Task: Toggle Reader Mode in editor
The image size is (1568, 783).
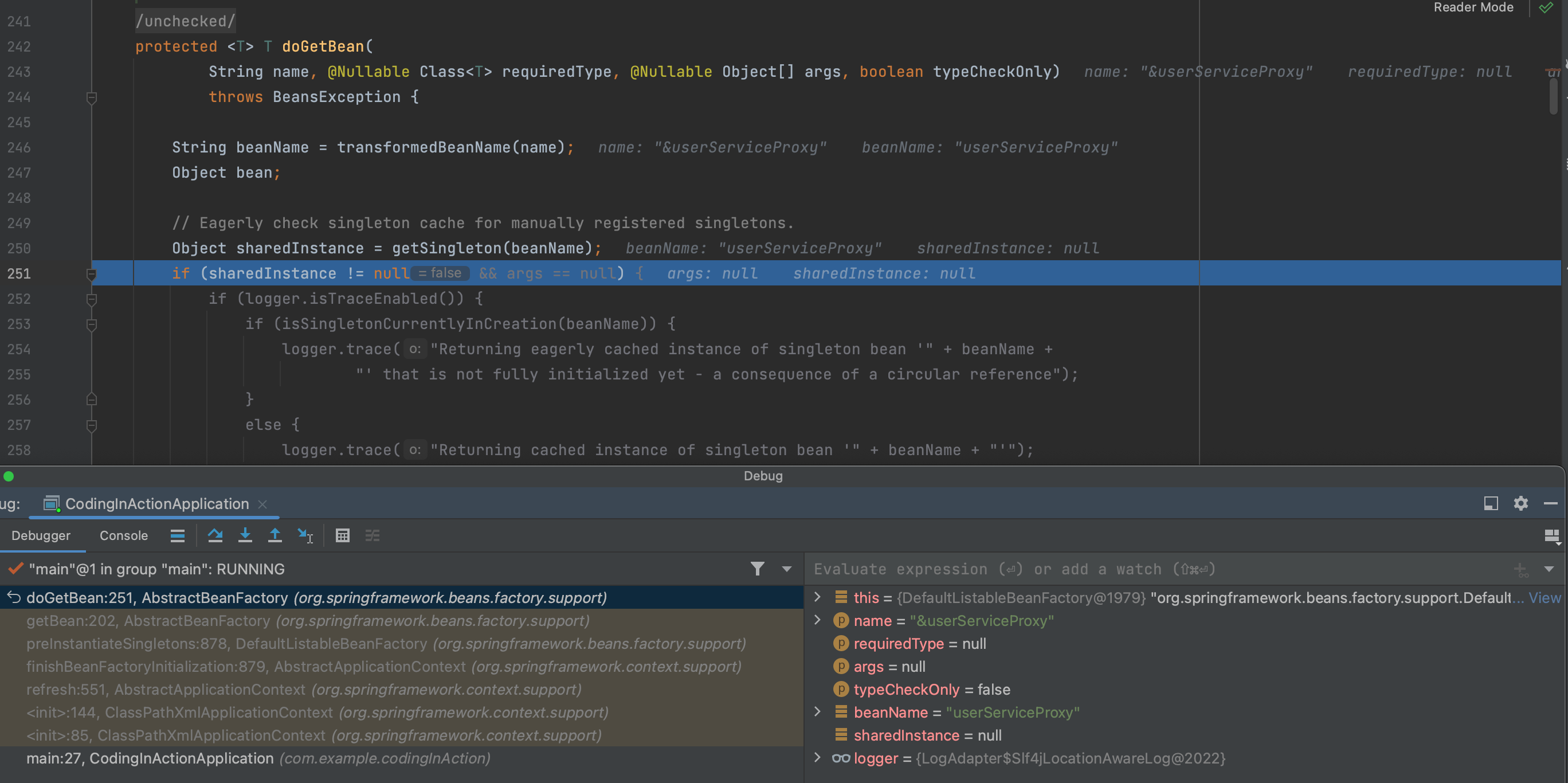Action: tap(1472, 7)
